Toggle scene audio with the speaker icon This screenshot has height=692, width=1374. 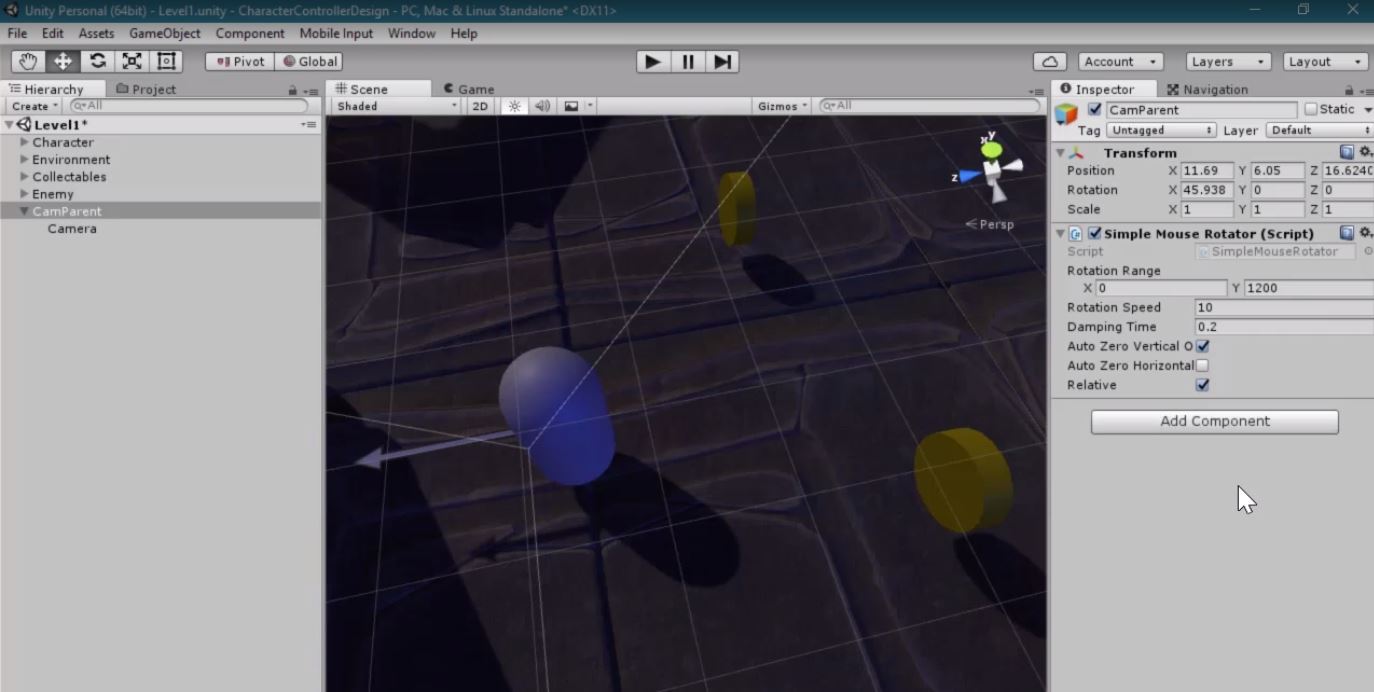pyautogui.click(x=541, y=105)
